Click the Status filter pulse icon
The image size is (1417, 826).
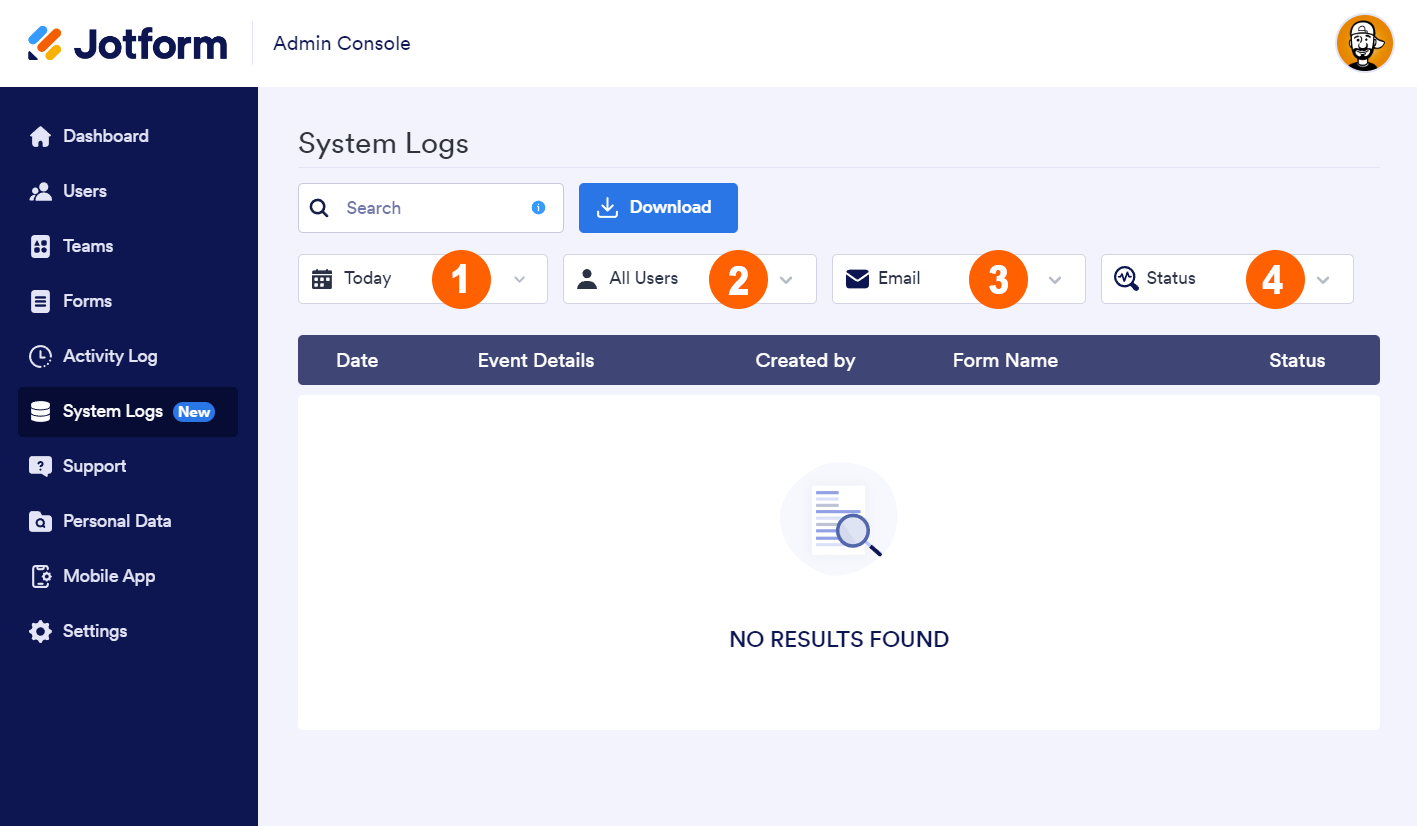point(1126,279)
